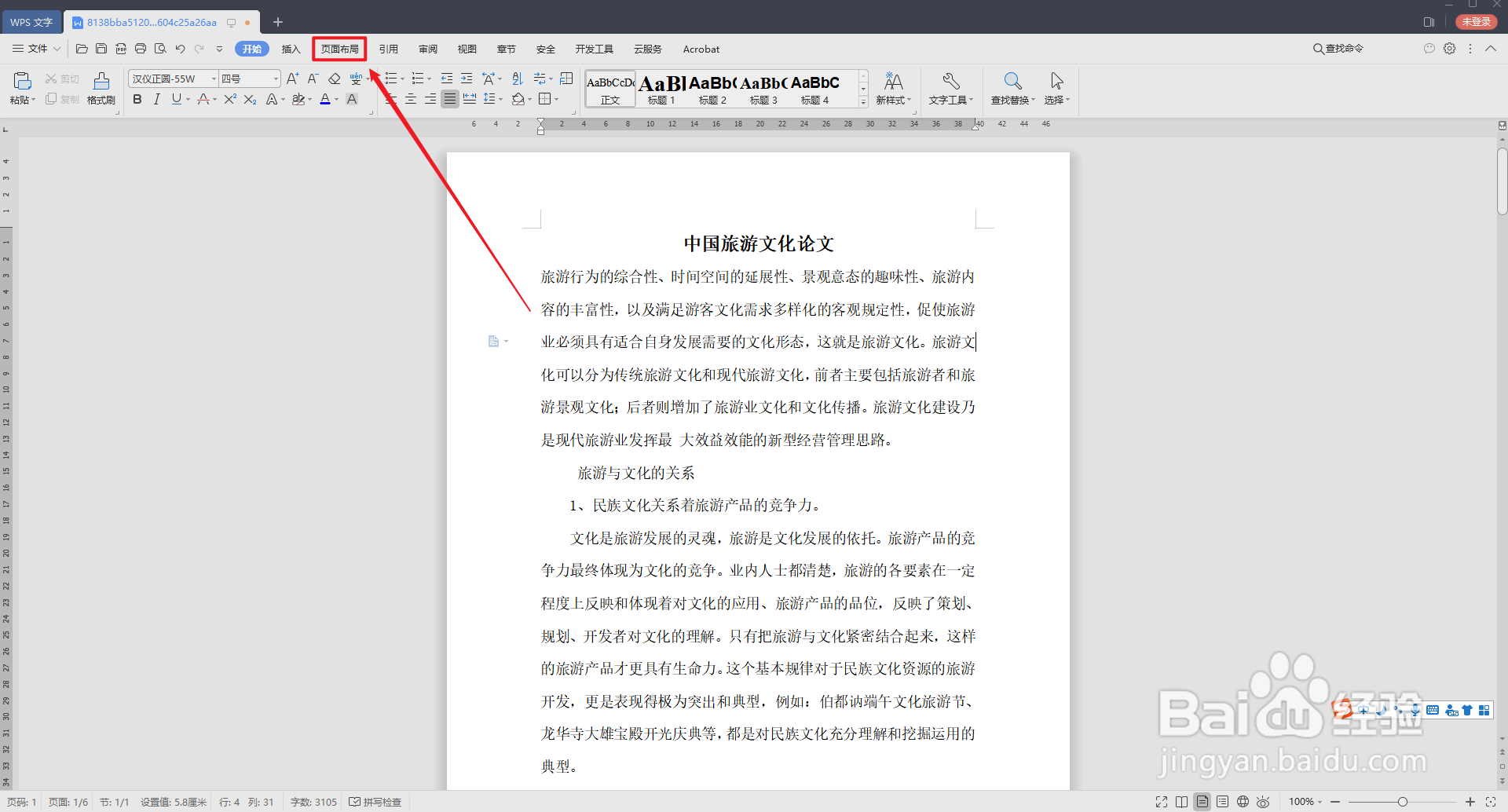Apply superscript formatting

click(x=230, y=99)
